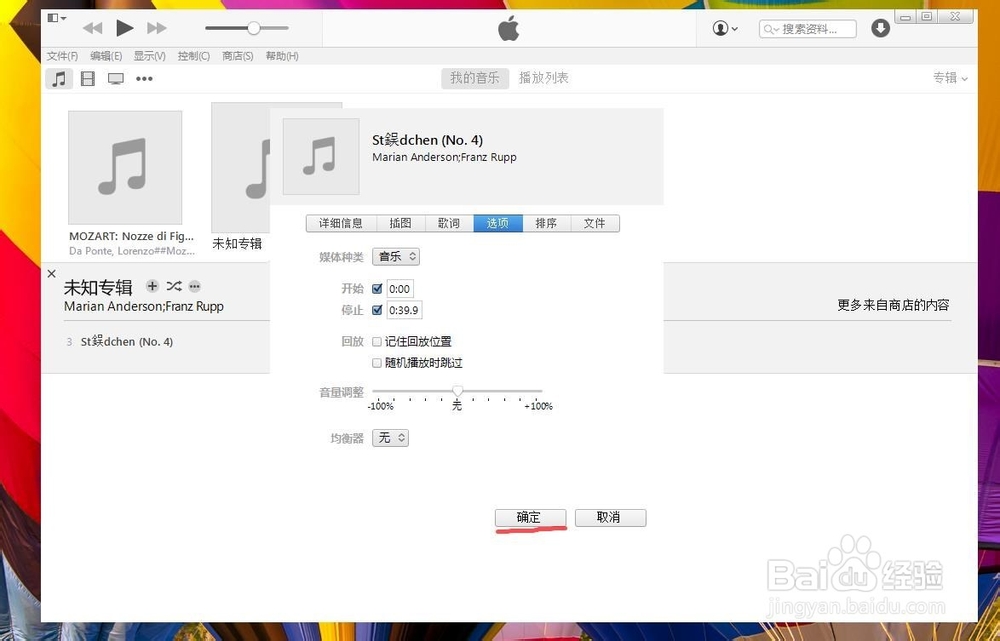
Task: Set 音量调整 slider to 无
Action: 456,391
